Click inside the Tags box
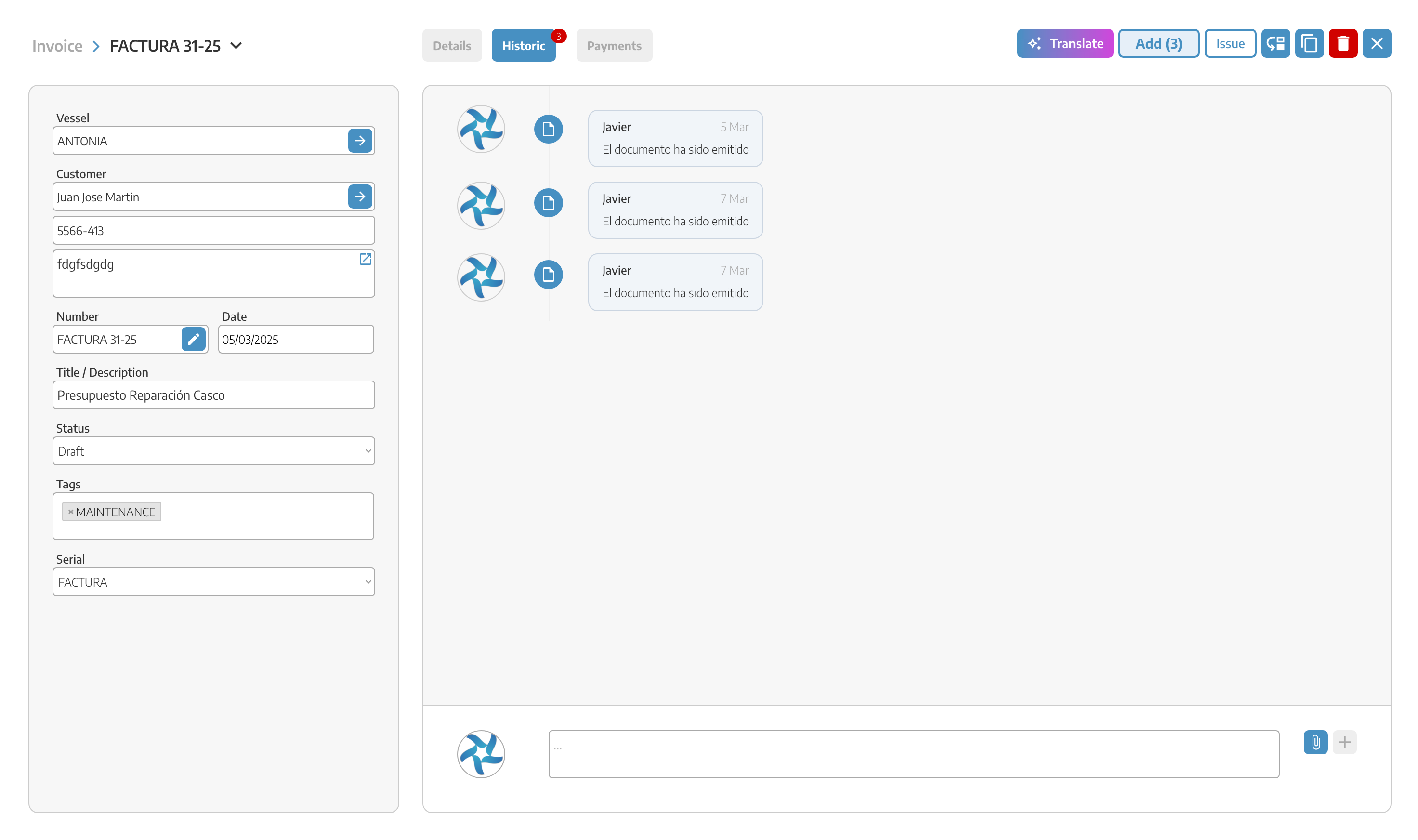1418x840 pixels. pos(213,516)
